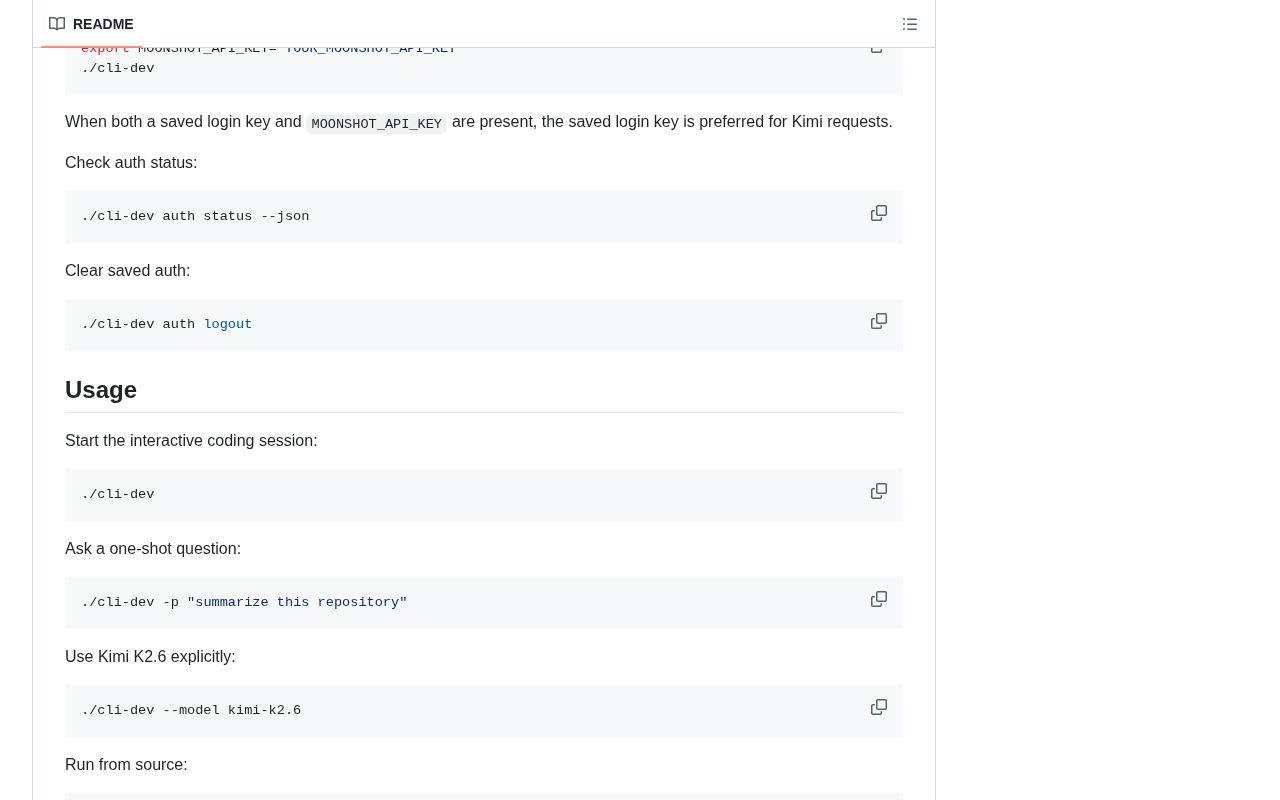
Task: Copy the auth status --json command
Action: 879,213
